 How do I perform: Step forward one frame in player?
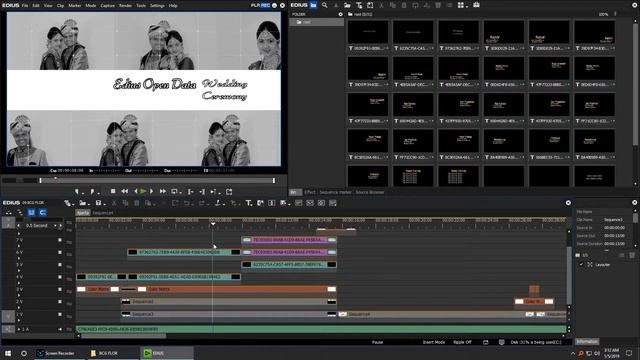tap(151, 191)
